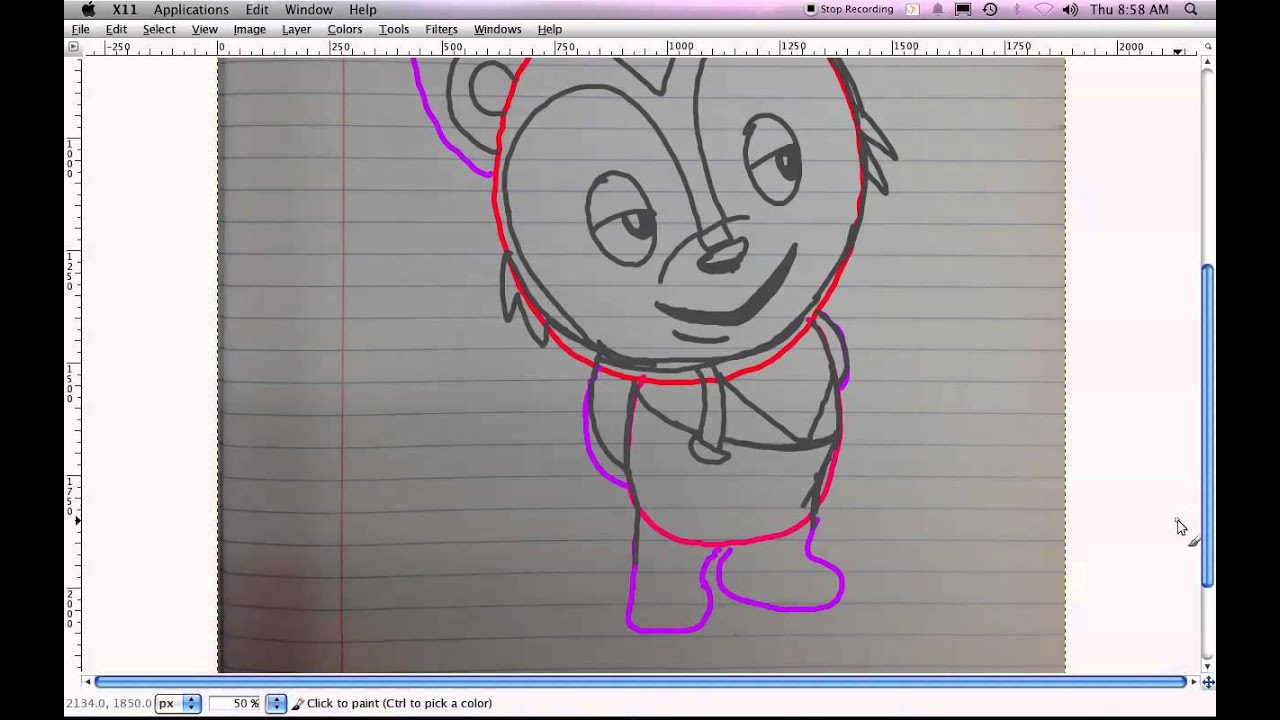Open the Apple menu
Viewport: 1280px width, 720px height.
coord(88,9)
